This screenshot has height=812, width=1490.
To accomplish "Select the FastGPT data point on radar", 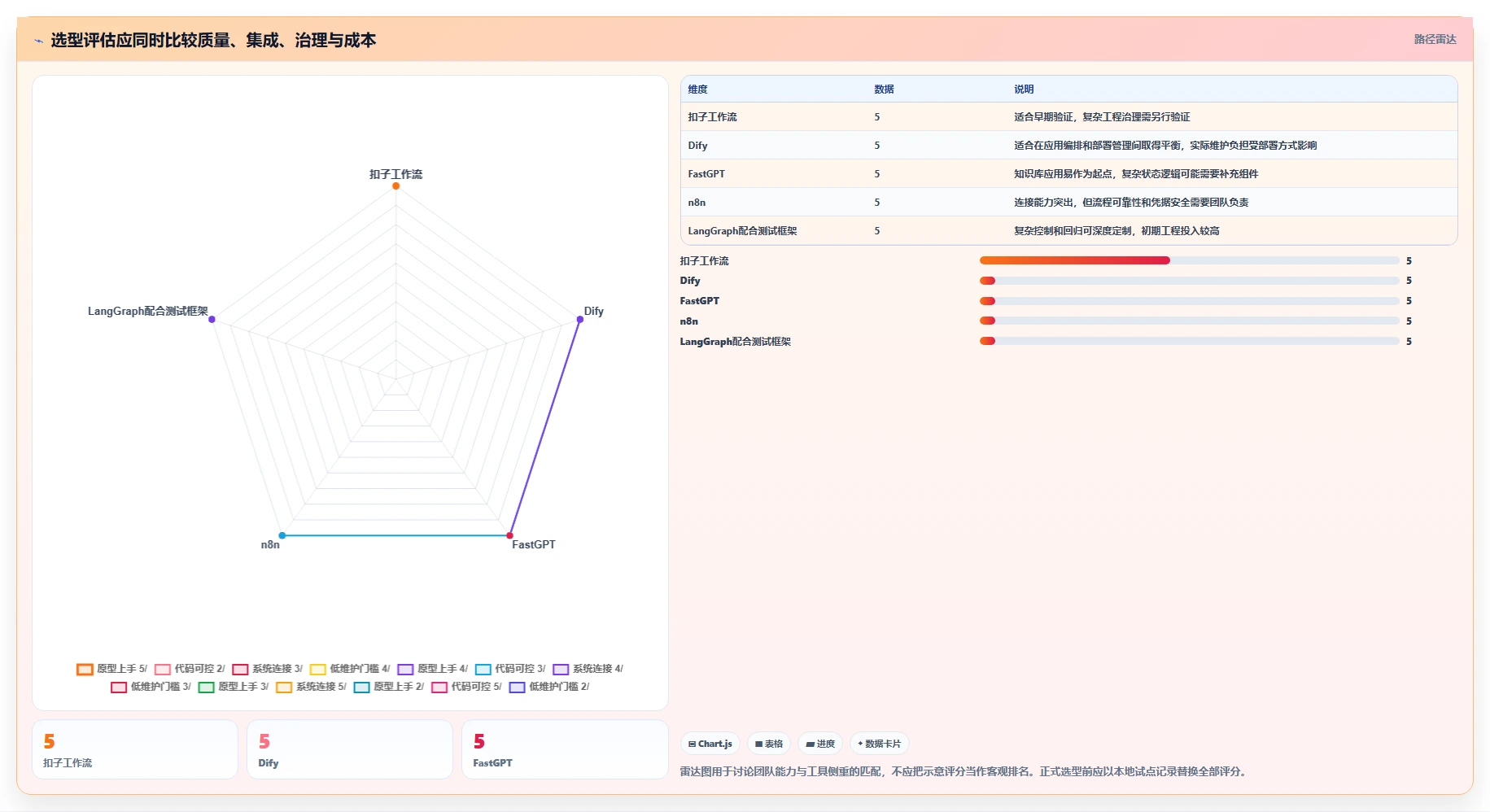I will pyautogui.click(x=510, y=535).
